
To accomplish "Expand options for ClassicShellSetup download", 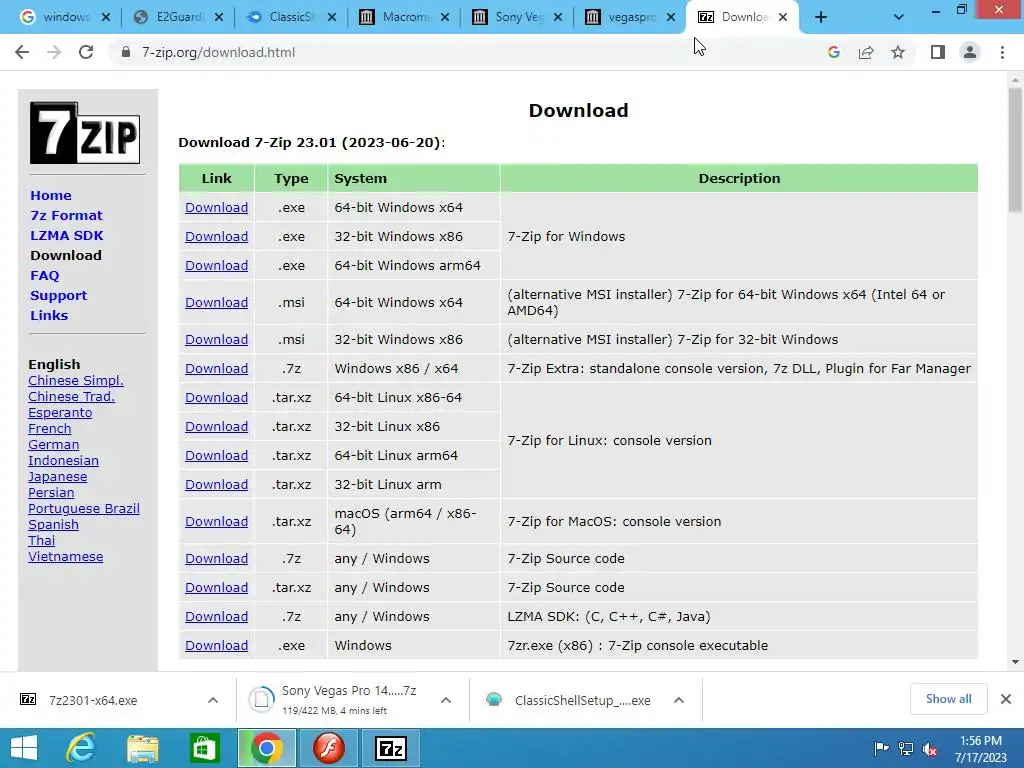I will (x=679, y=700).
